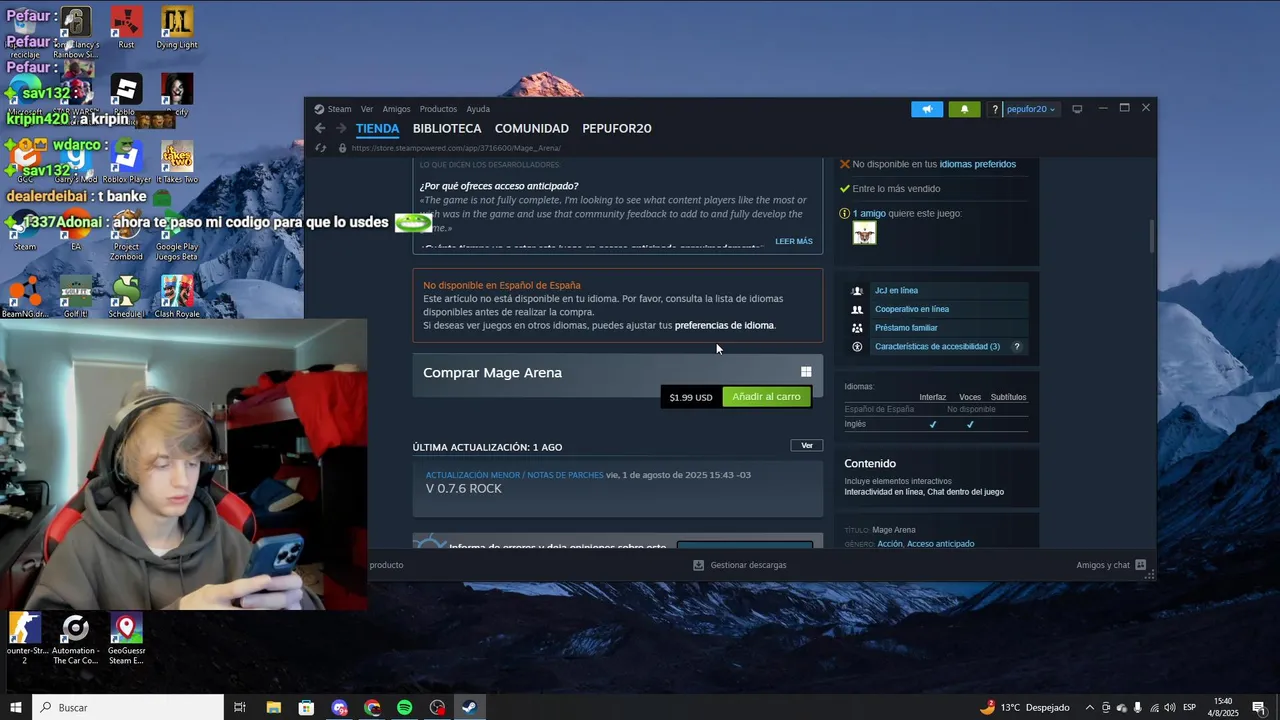Open the taskbar clock showing 15:40

pyautogui.click(x=1222, y=707)
